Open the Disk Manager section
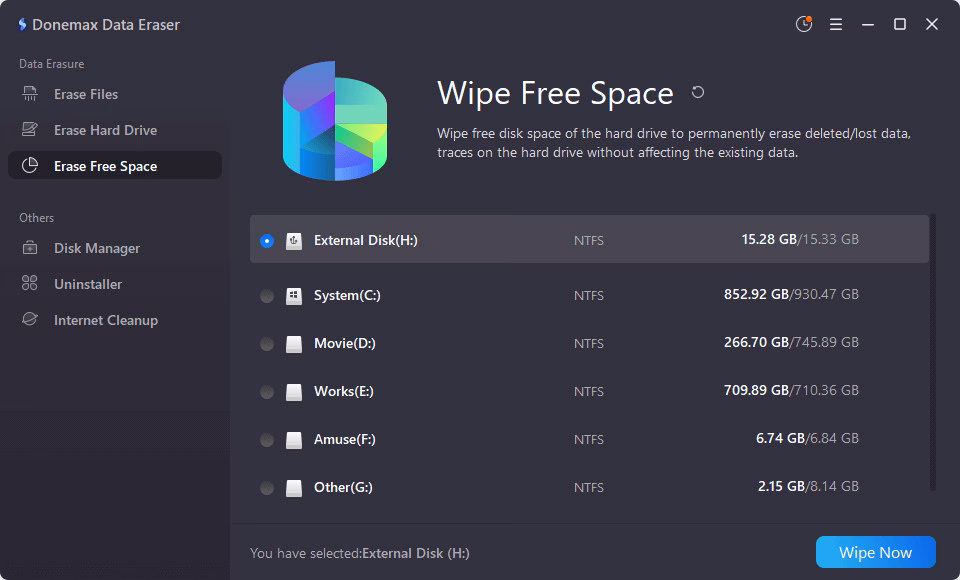 pos(114,248)
